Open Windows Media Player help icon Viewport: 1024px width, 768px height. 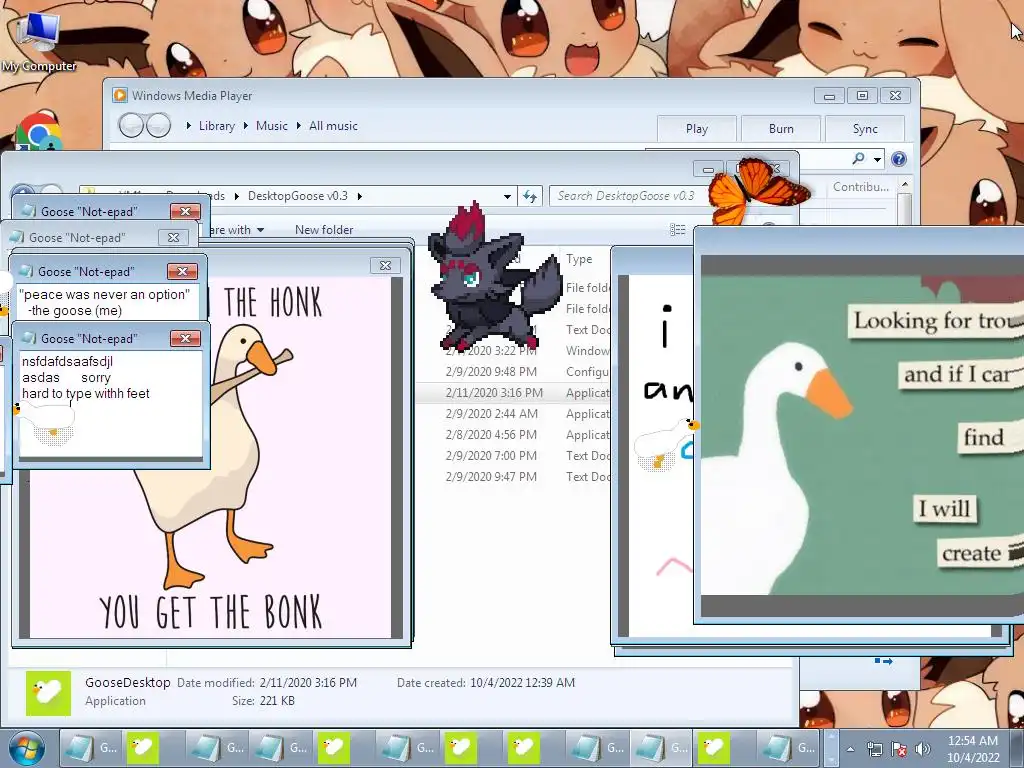[x=899, y=159]
